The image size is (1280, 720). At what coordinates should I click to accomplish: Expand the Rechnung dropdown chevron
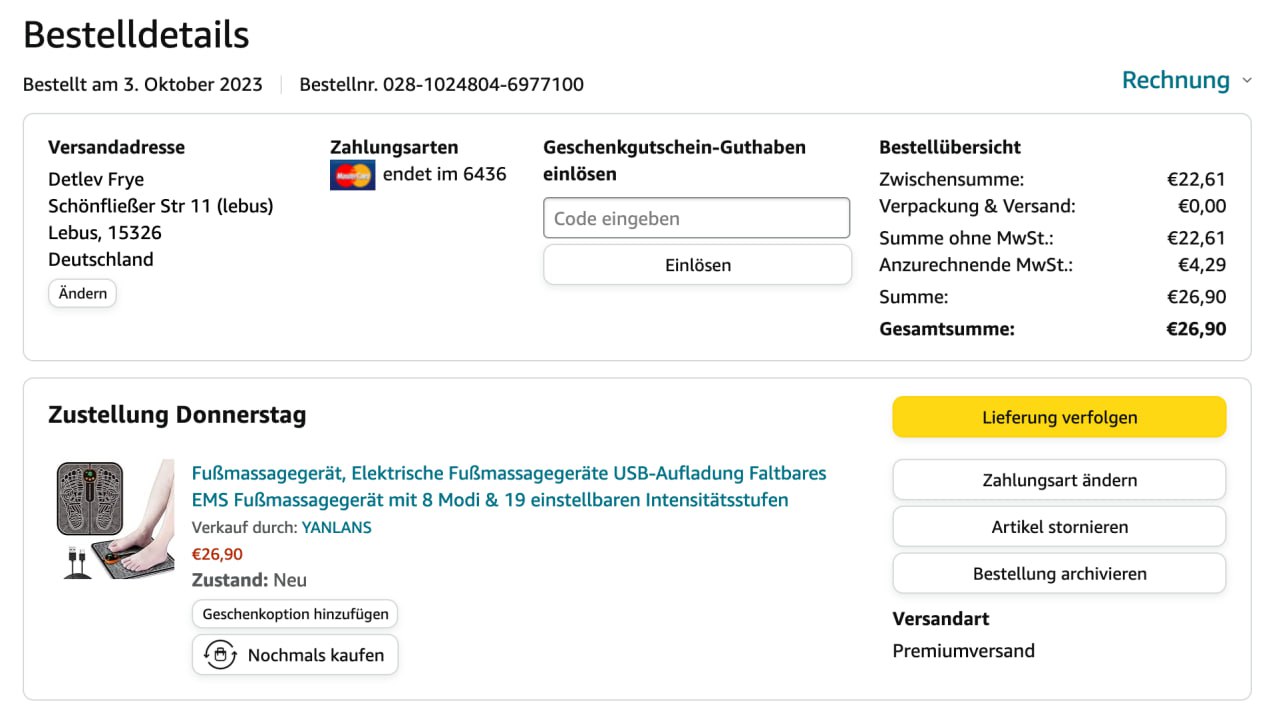coord(1247,80)
